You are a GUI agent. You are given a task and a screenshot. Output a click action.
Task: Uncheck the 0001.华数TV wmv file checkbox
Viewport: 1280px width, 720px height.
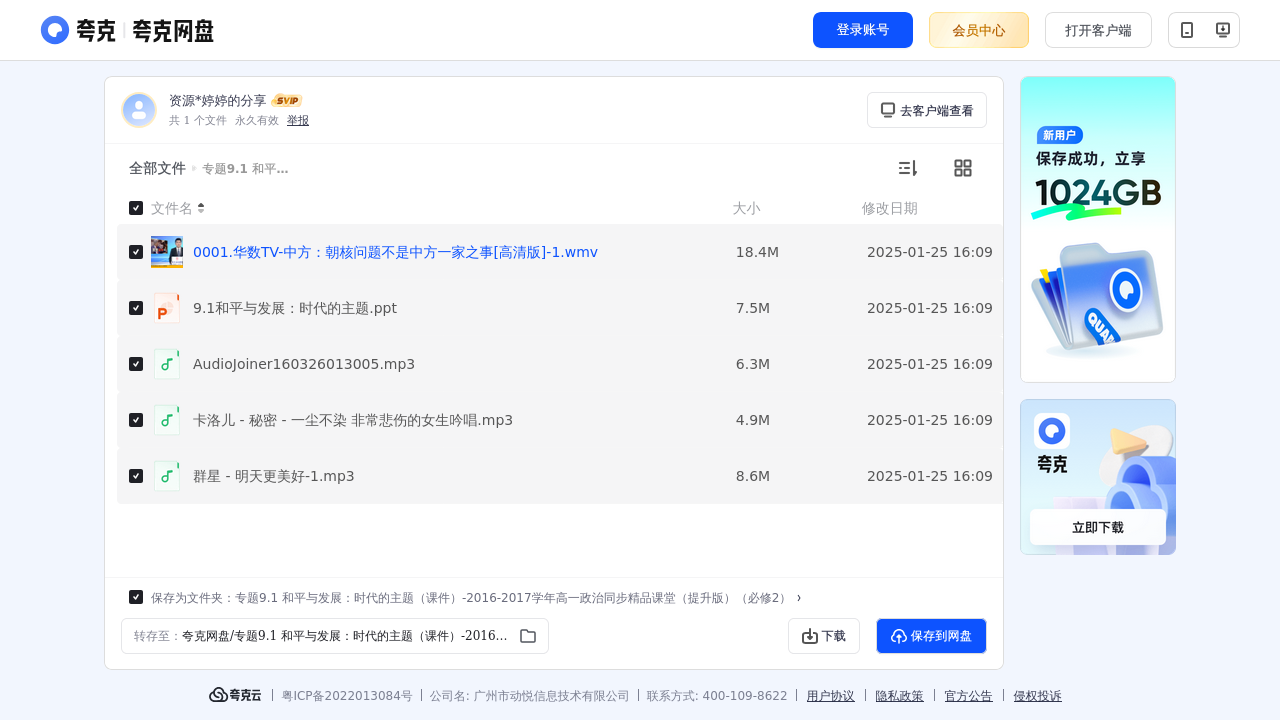(x=136, y=252)
